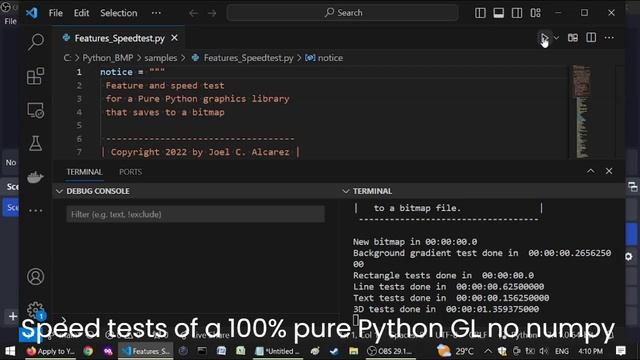The image size is (640, 360).
Task: Open the Accounts menu
Action: click(36, 276)
